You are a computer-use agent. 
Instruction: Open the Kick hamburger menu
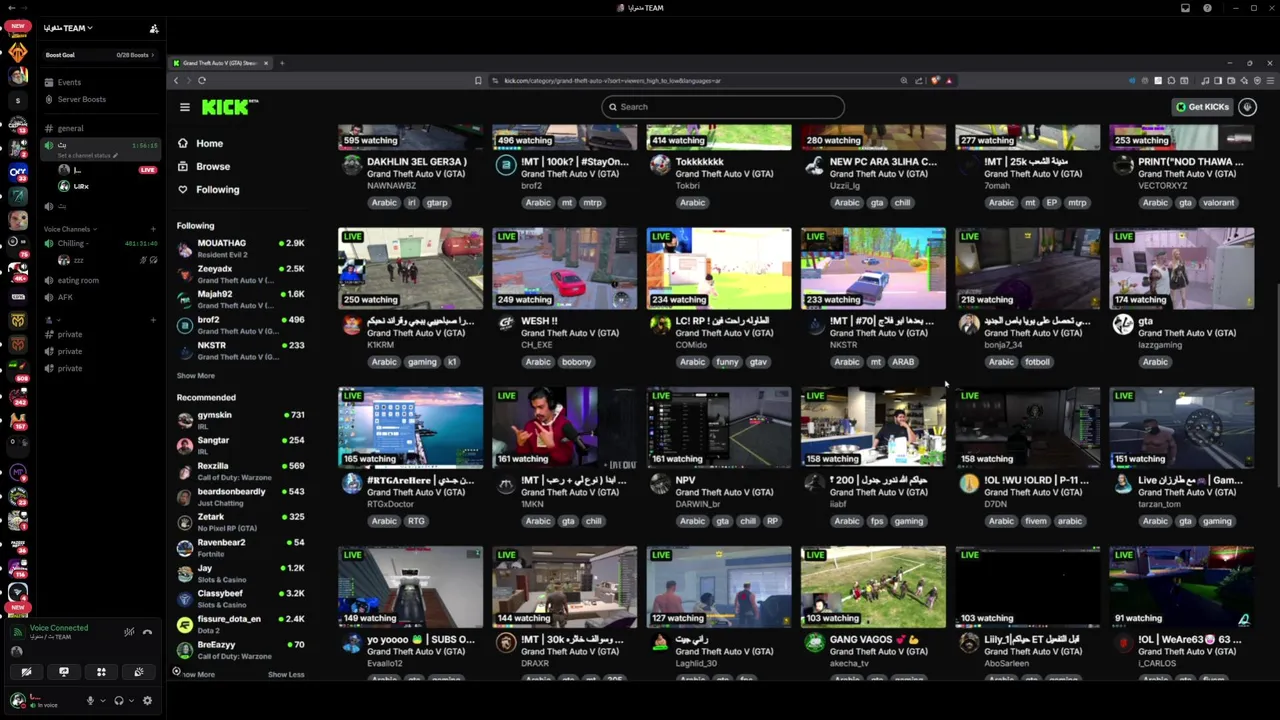[184, 107]
